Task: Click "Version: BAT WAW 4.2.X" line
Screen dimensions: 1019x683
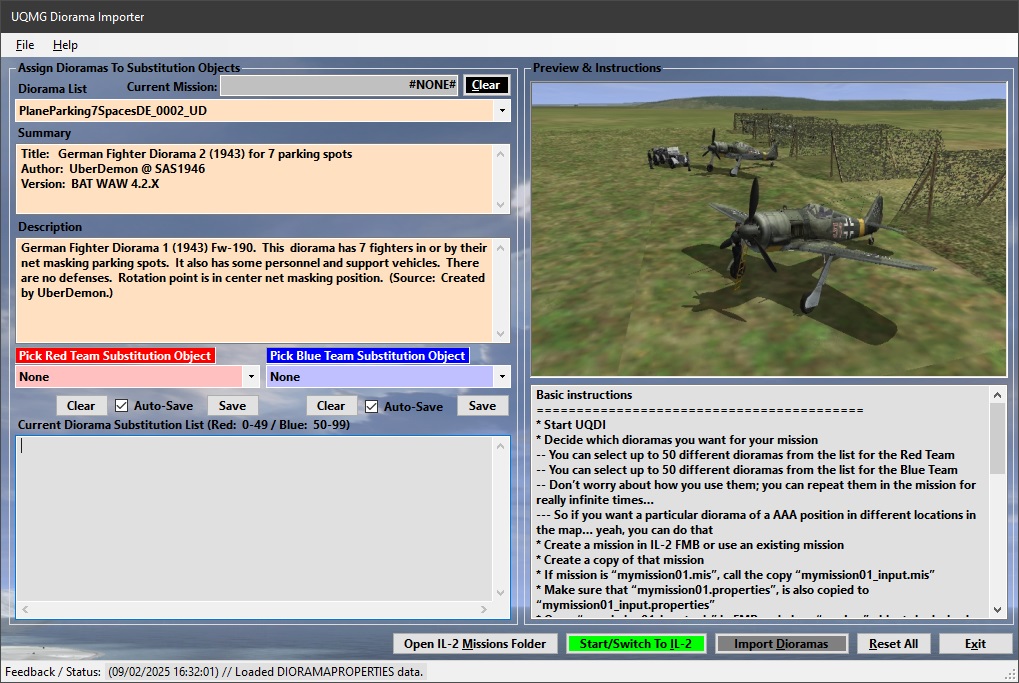Action: coord(90,184)
